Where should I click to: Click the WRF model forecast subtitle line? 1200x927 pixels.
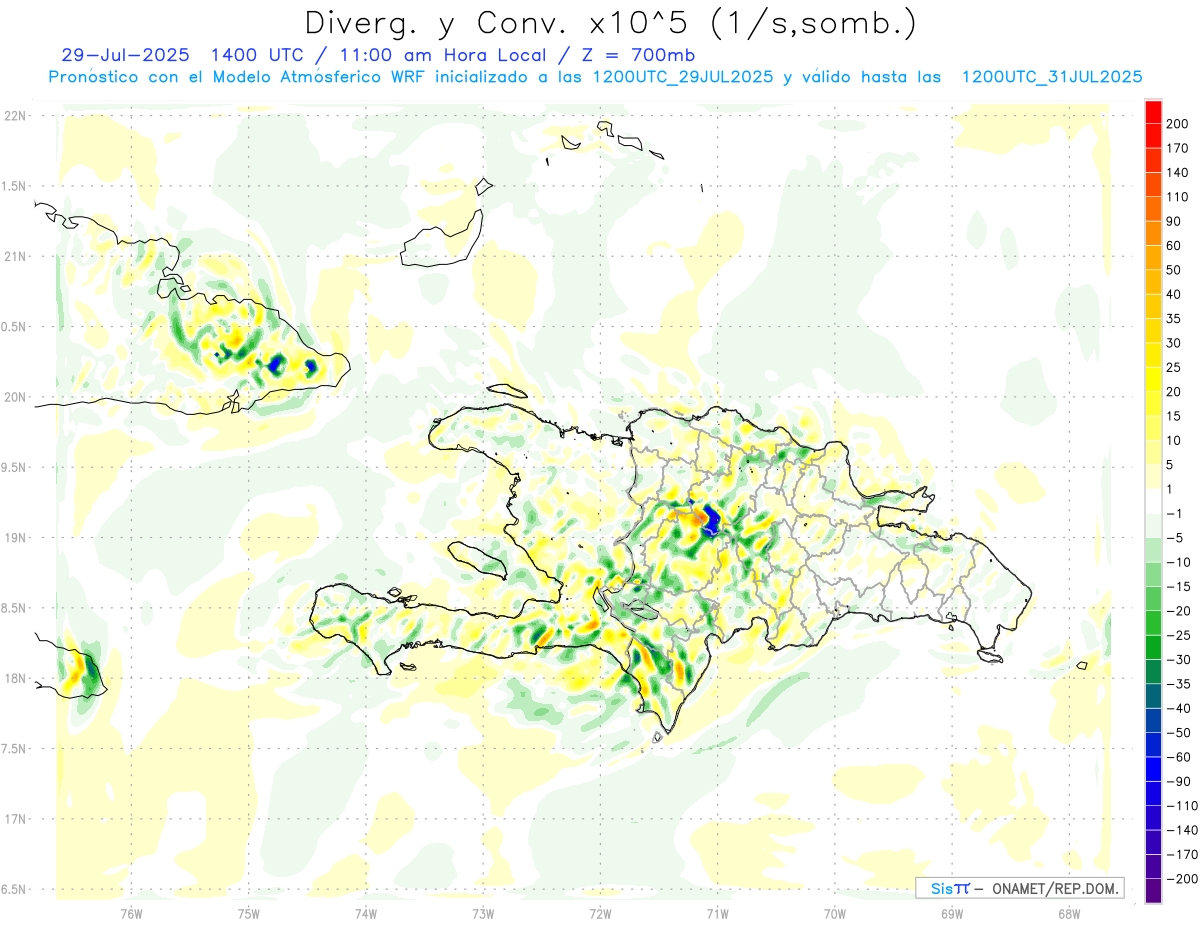(x=595, y=77)
